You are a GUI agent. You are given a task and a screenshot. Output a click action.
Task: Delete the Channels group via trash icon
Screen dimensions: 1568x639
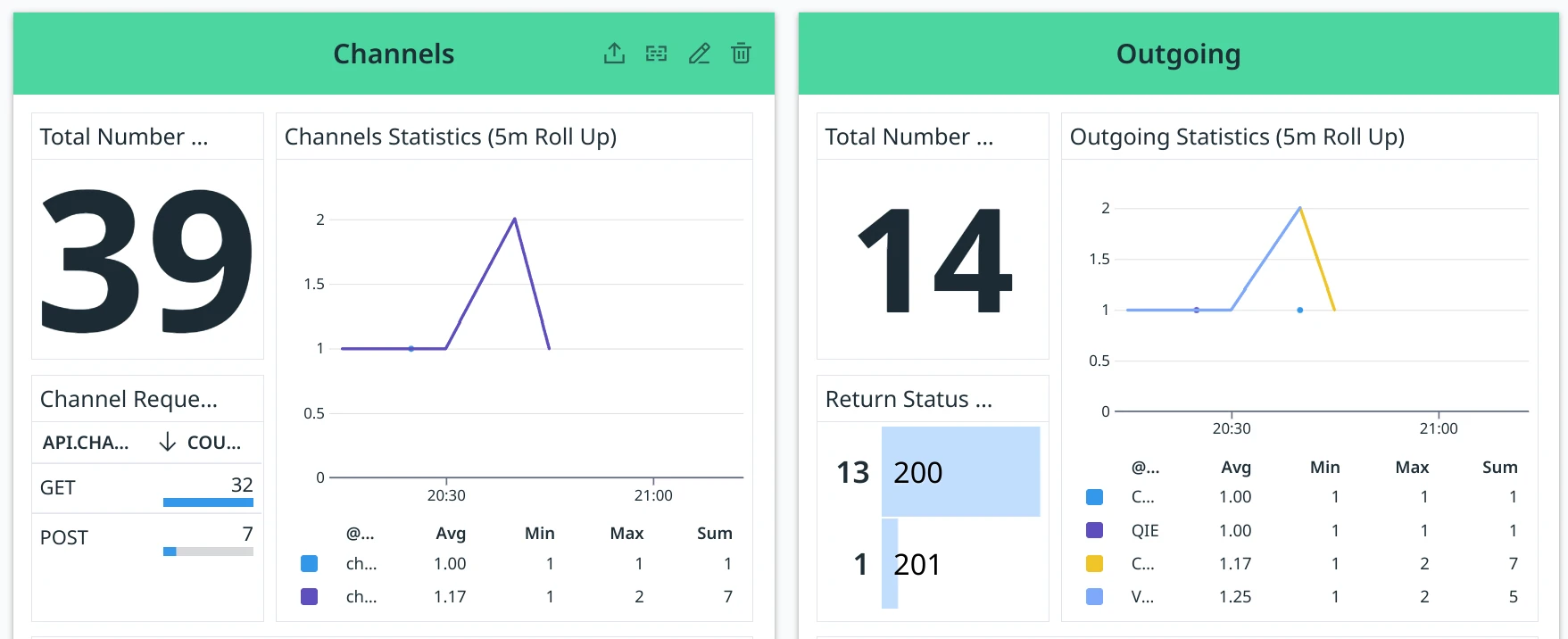[741, 54]
